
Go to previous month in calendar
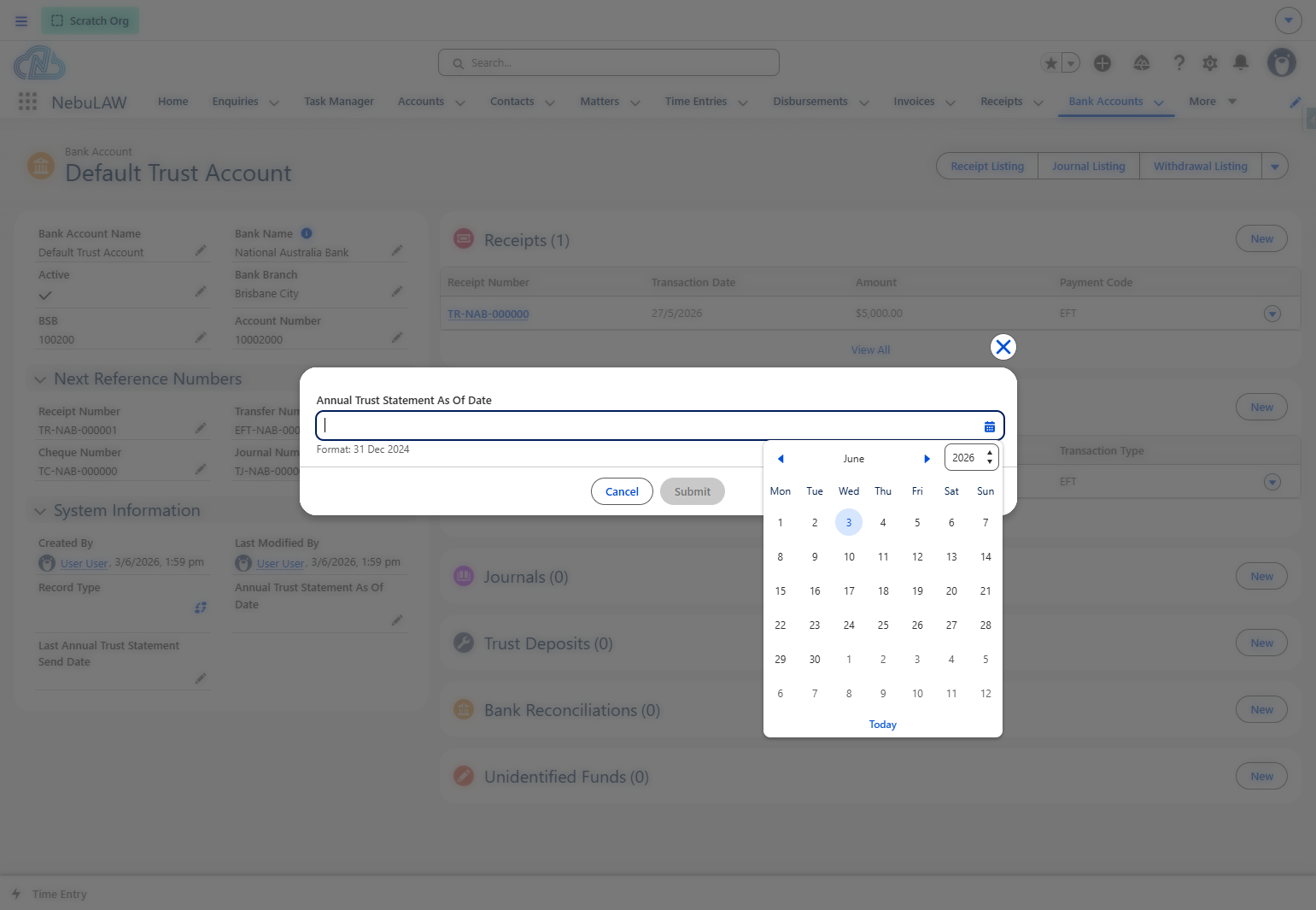click(x=781, y=459)
